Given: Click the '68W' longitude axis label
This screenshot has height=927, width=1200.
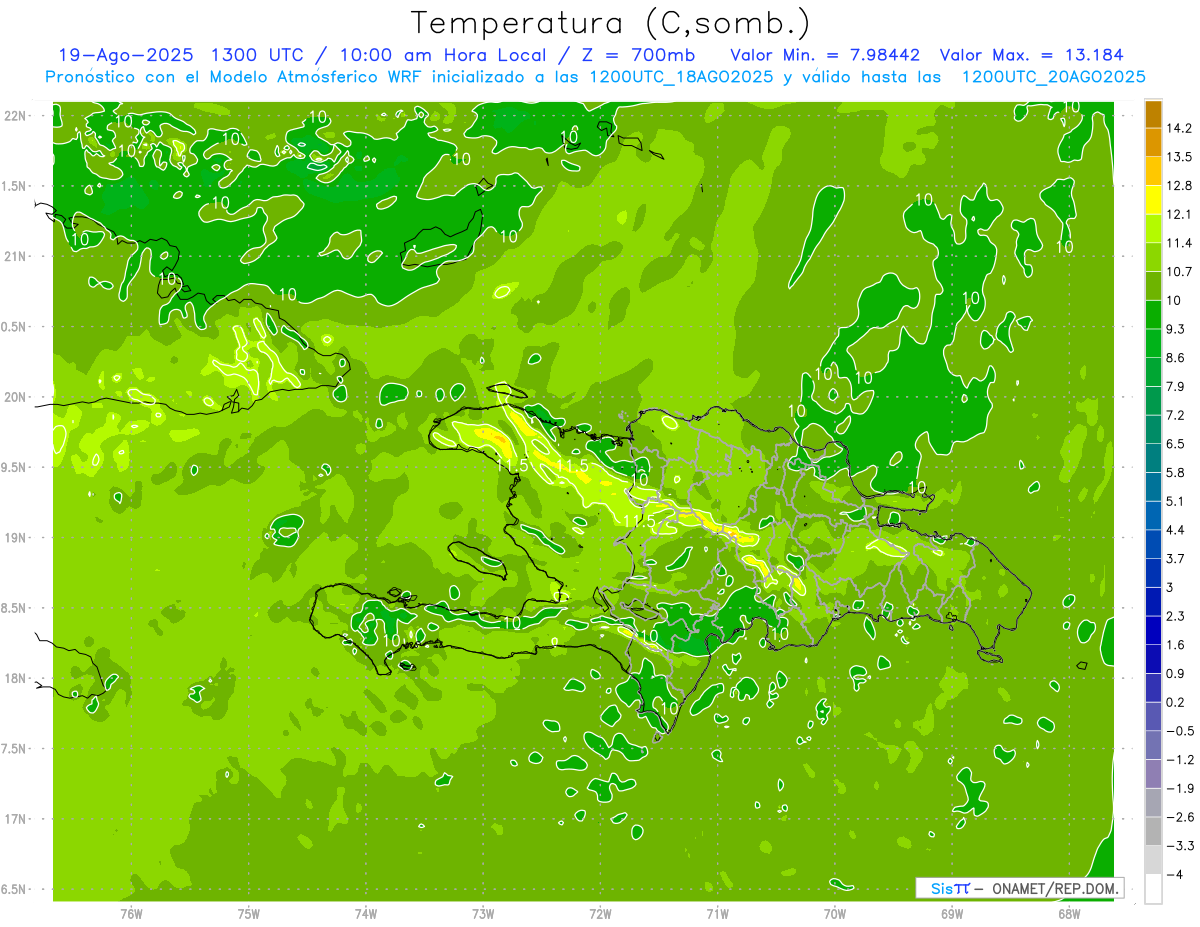Looking at the screenshot, I should pyautogui.click(x=1068, y=913).
